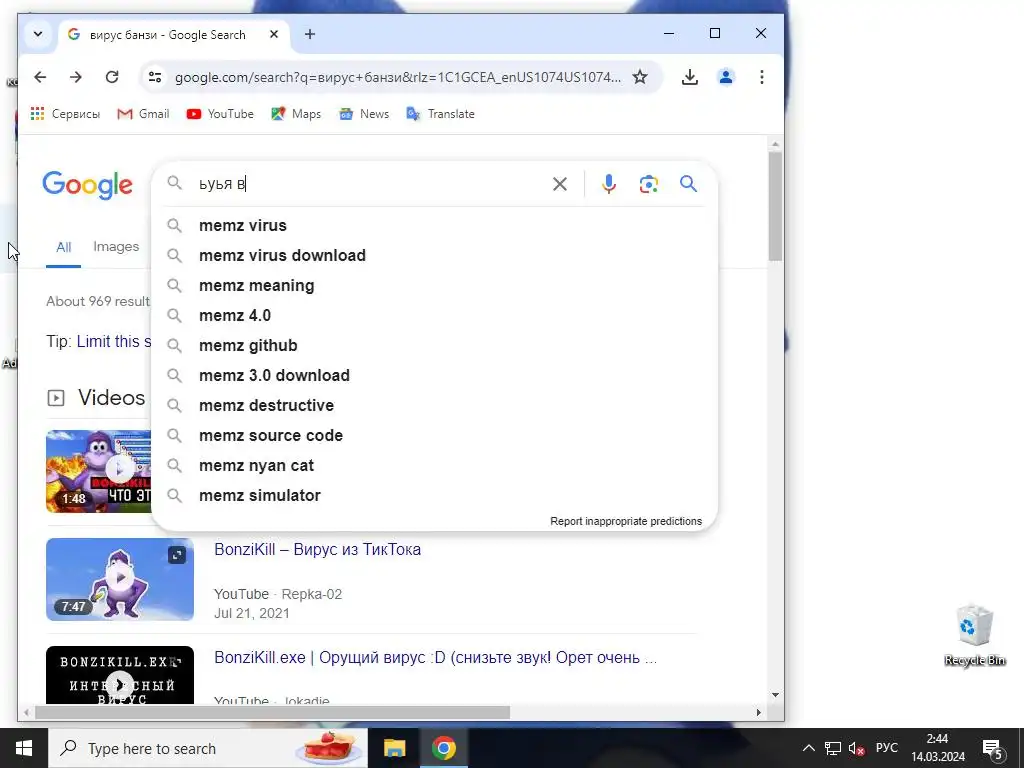
Task: Open the BONZIKILL.EXE black video thumbnail
Action: pos(120,675)
